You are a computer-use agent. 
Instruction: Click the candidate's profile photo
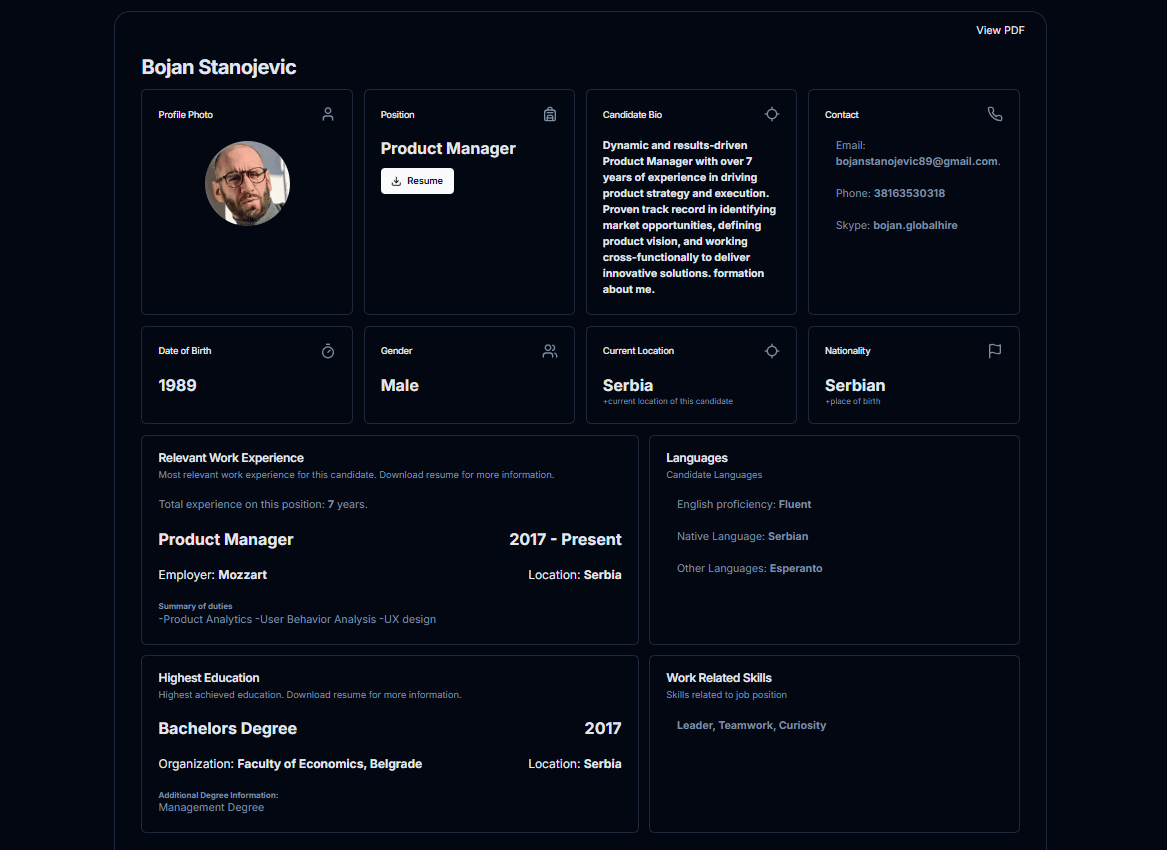pos(247,183)
